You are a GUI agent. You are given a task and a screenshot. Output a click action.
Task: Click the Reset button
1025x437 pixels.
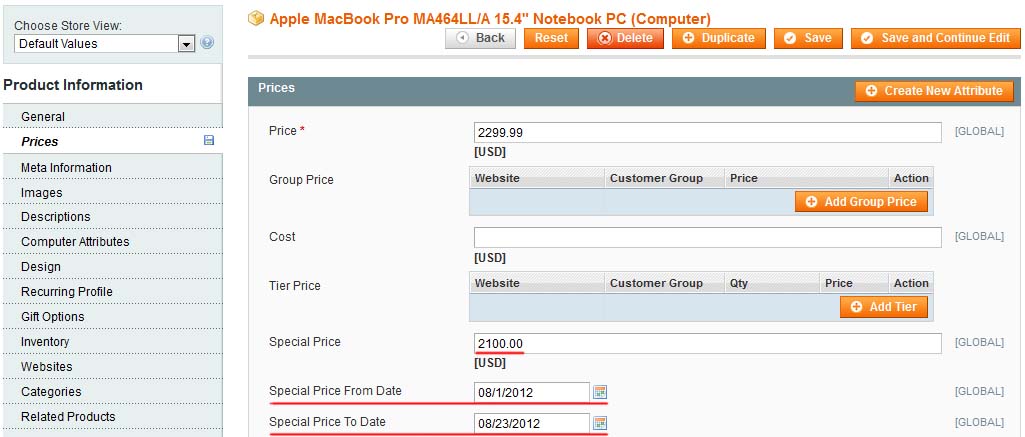551,38
